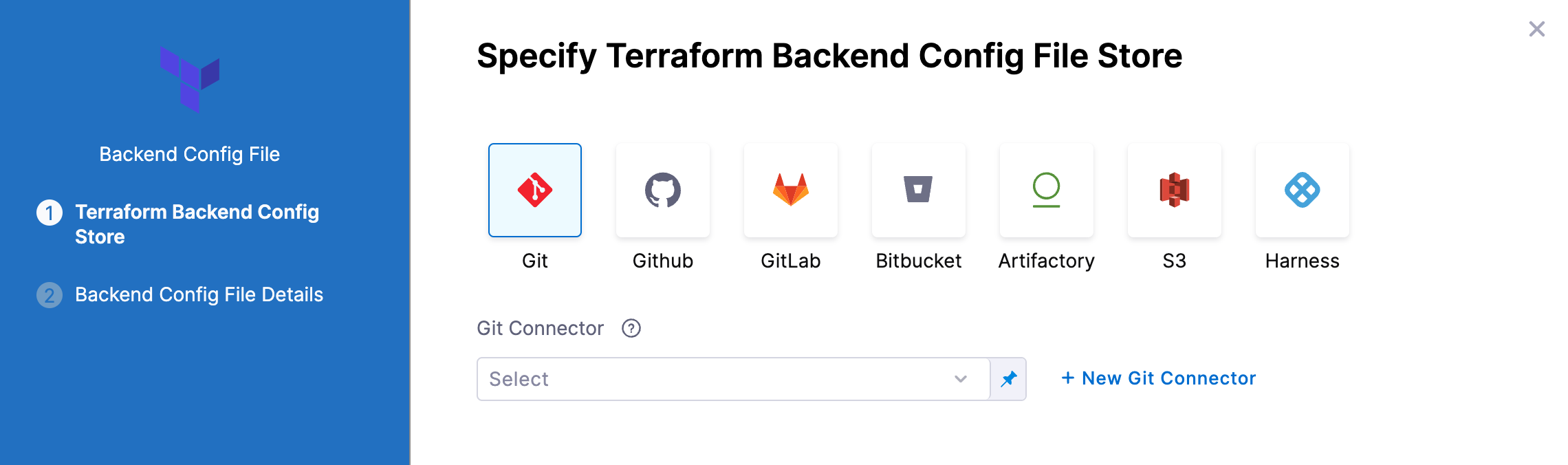
Task: Pick the Harness file store
Action: 1303,190
